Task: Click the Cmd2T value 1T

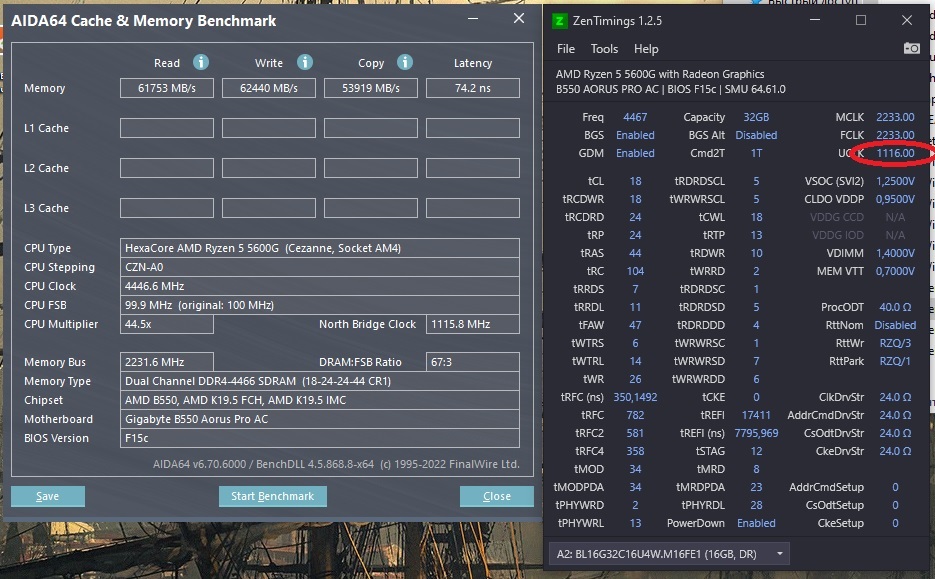Action: [756, 153]
